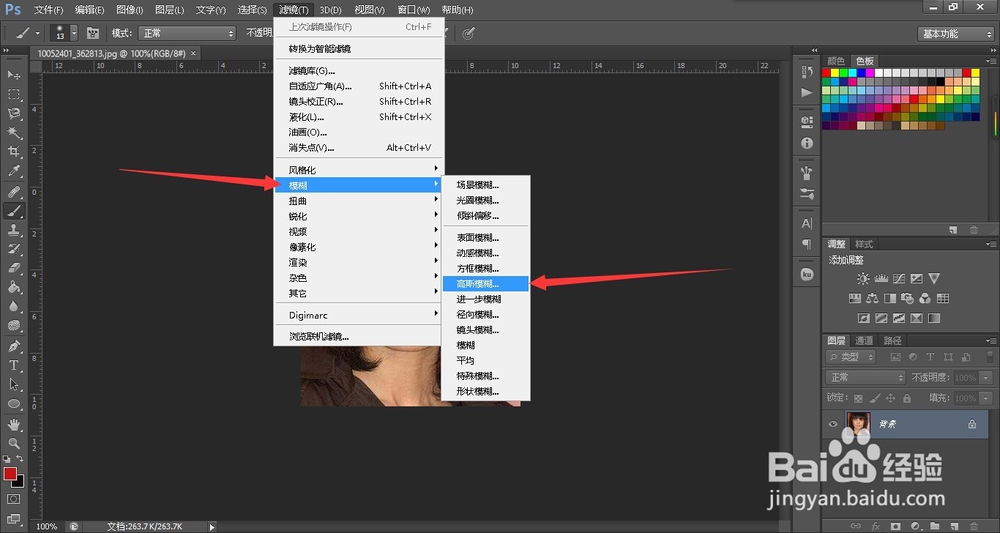Viewport: 1000px width, 533px height.
Task: Open the 图像(I) menu
Action: point(130,10)
